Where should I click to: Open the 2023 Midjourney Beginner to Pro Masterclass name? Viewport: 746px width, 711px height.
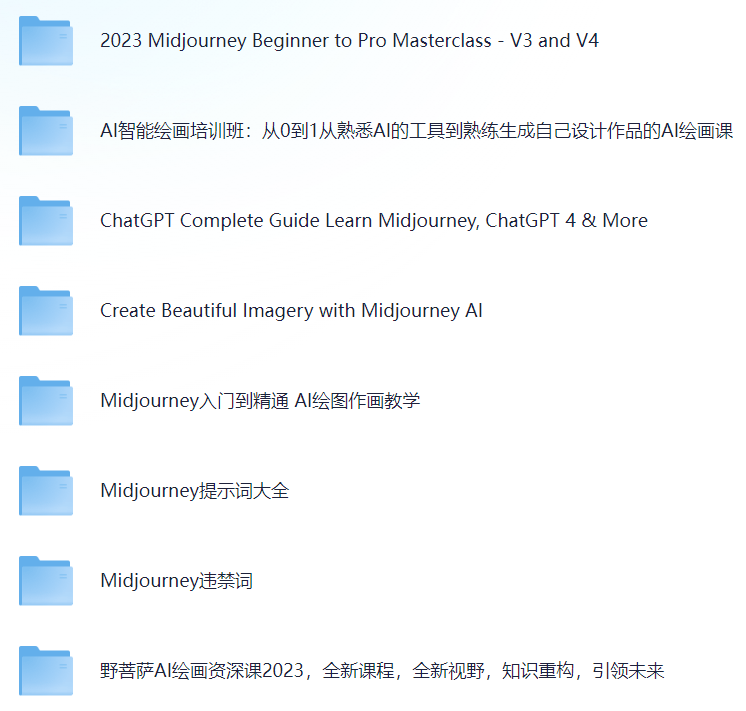click(300, 41)
